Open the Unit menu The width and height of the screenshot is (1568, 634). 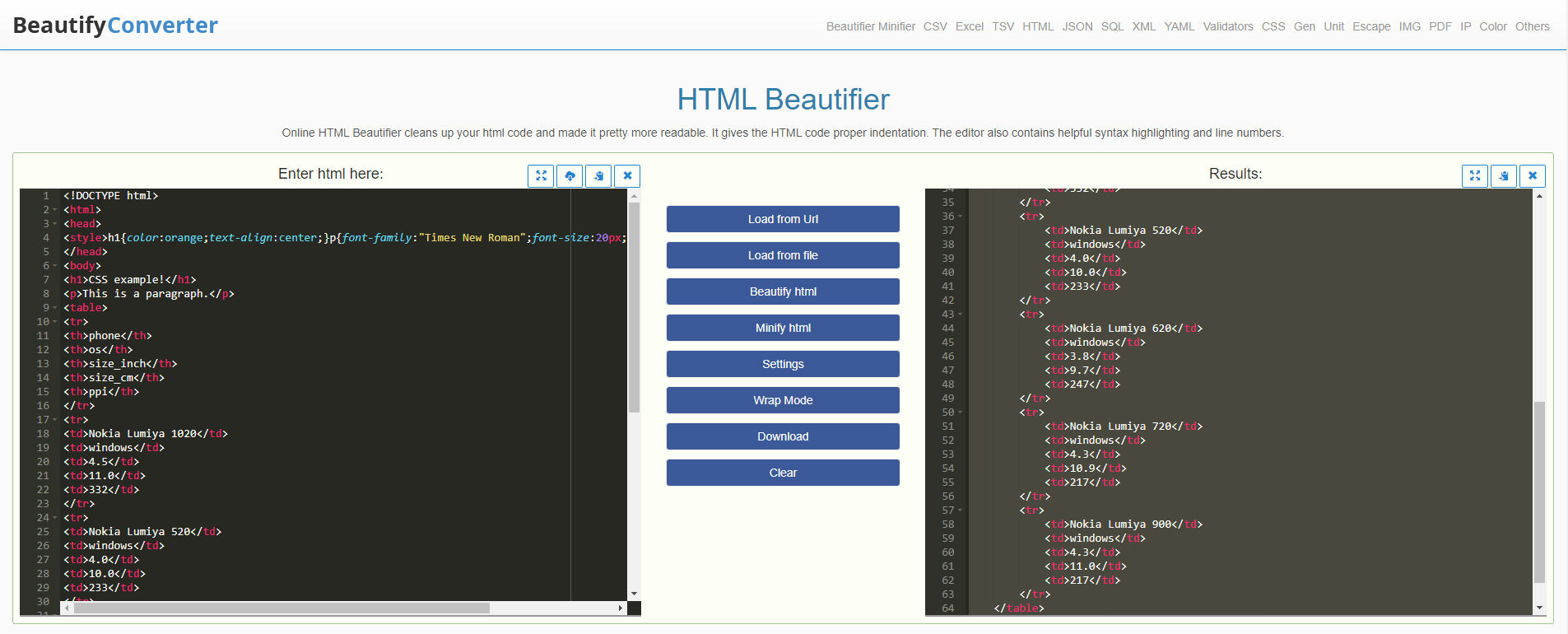click(x=1334, y=26)
